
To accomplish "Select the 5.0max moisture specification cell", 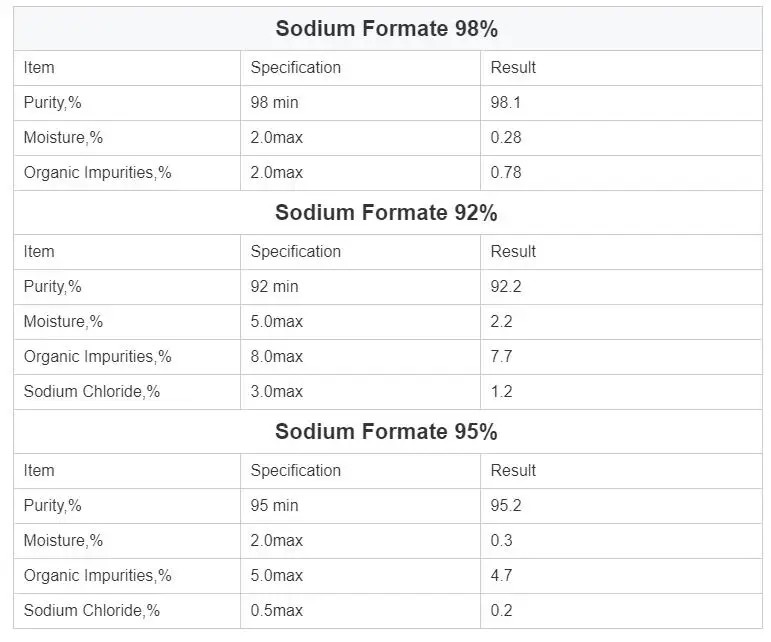I will [x=276, y=322].
